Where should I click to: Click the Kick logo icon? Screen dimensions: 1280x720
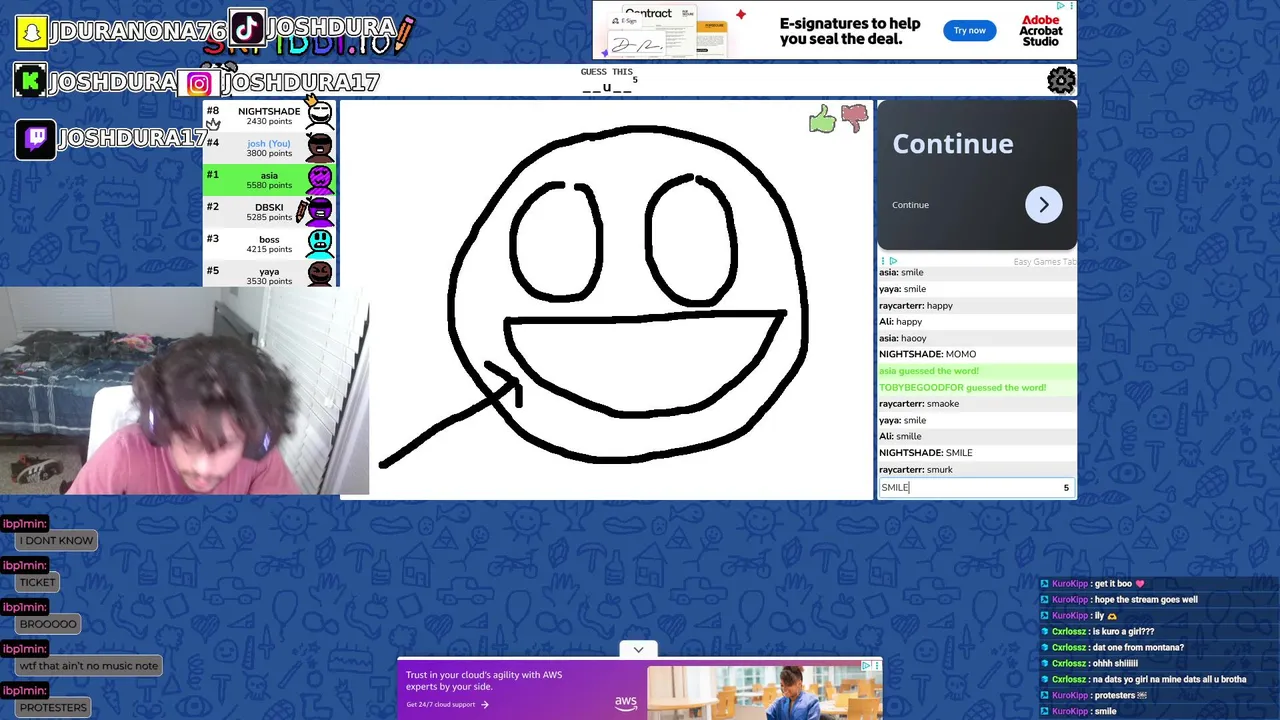click(30, 81)
